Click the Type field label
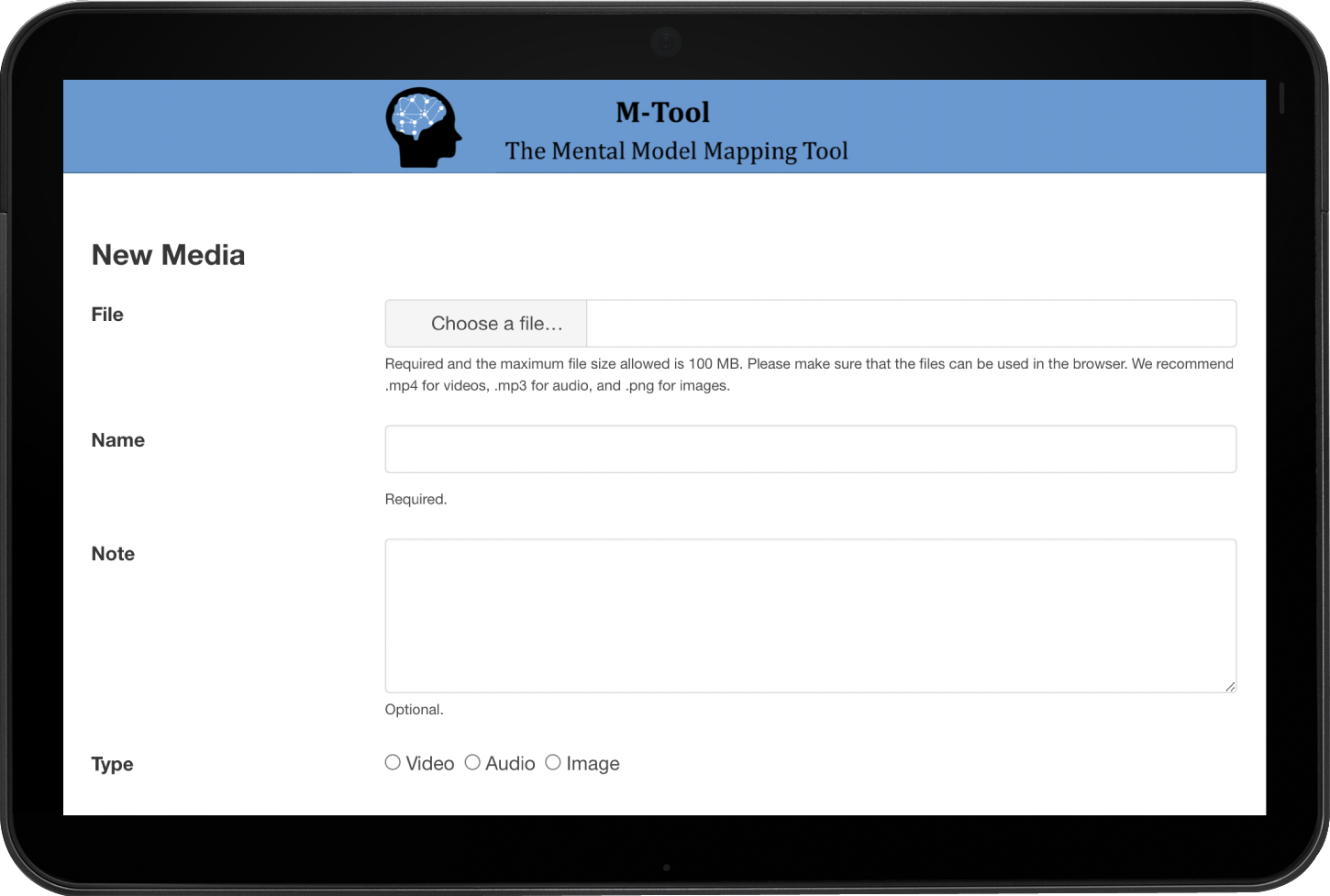Viewport: 1330px width, 896px height. coord(111,764)
